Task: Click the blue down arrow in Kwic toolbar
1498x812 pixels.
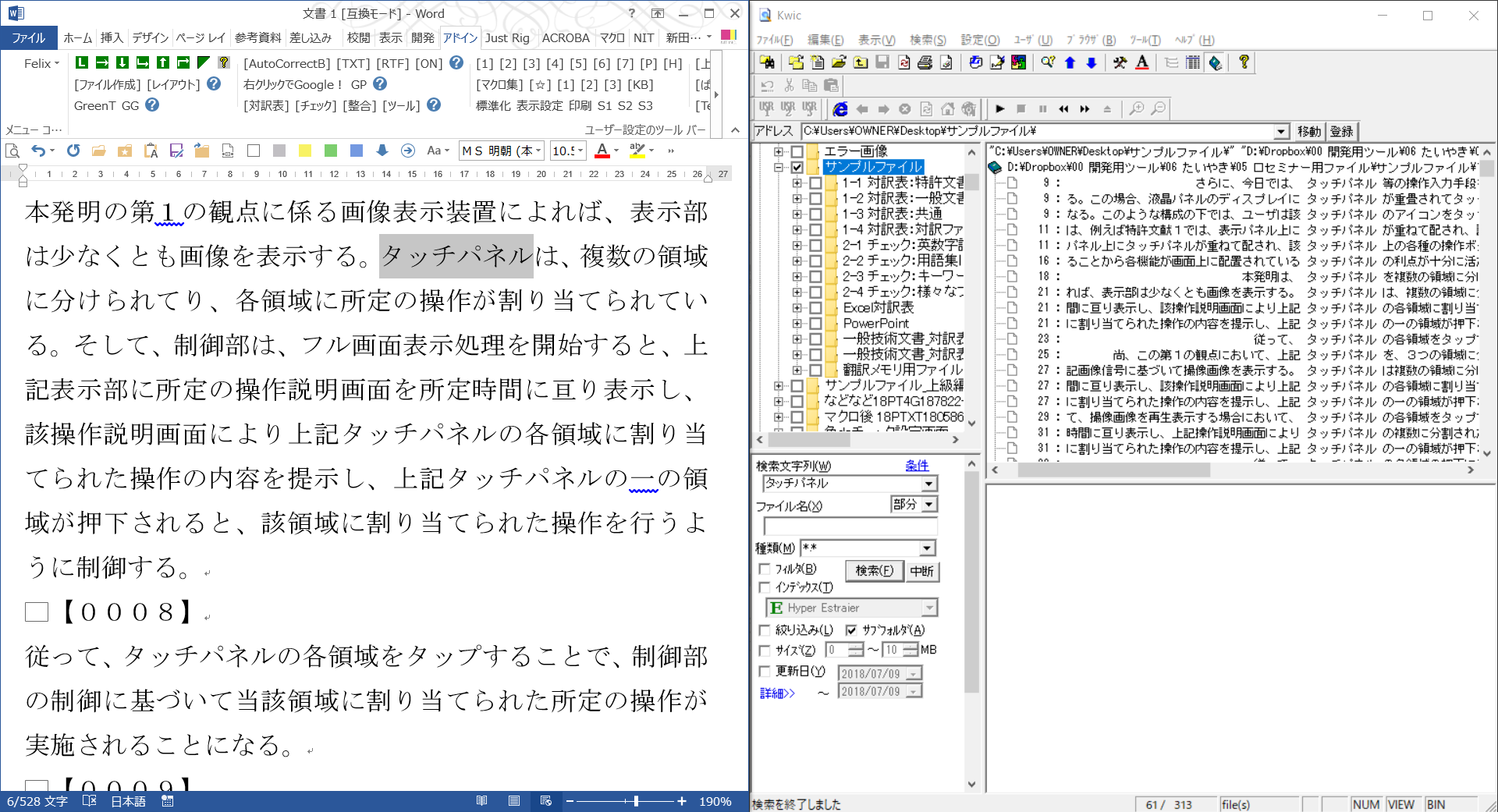Action: pyautogui.click(x=1092, y=63)
